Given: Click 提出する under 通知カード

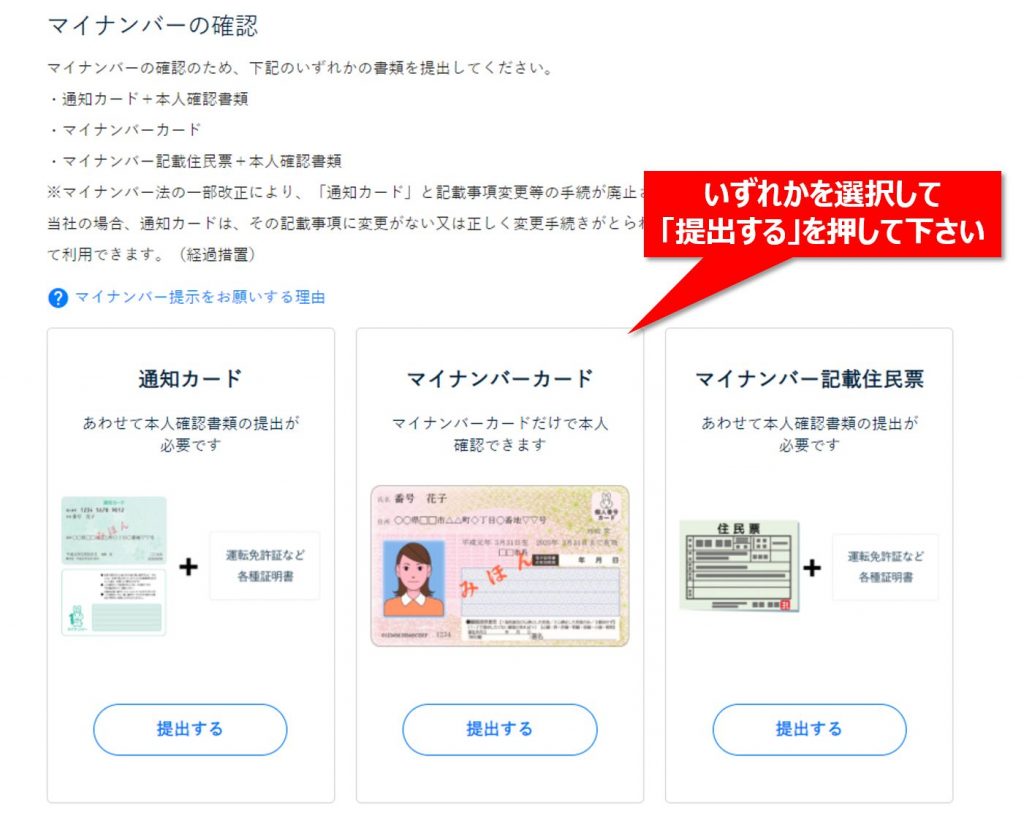Looking at the screenshot, I should coord(190,729).
